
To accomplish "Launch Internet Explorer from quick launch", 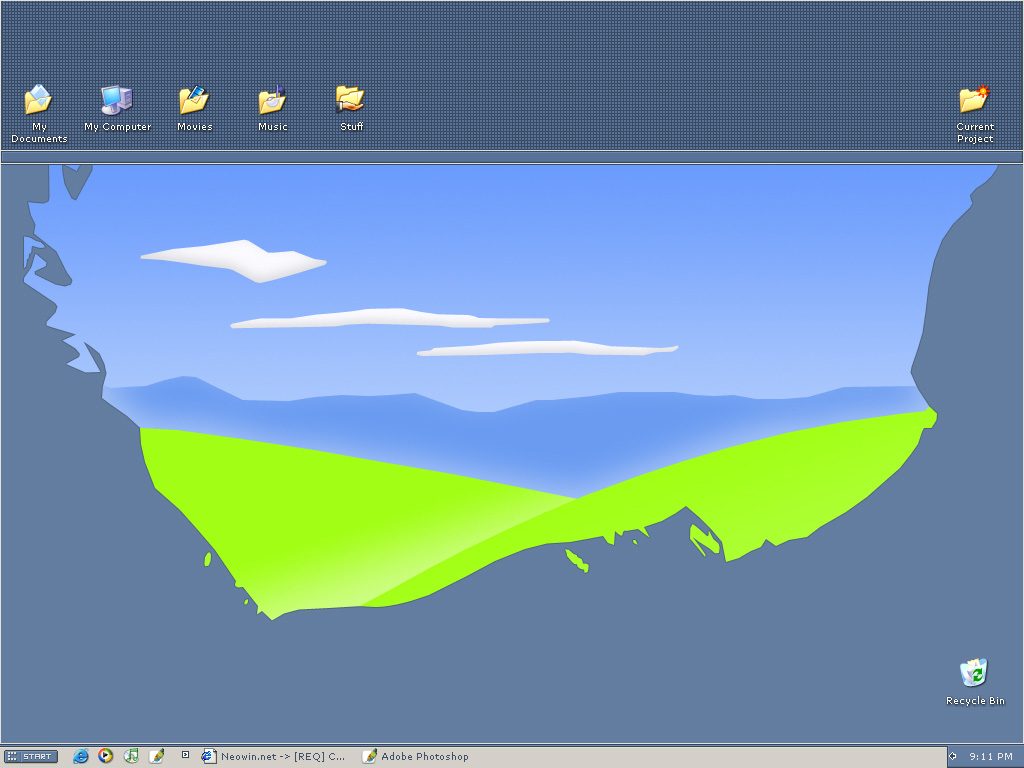I will click(x=81, y=756).
